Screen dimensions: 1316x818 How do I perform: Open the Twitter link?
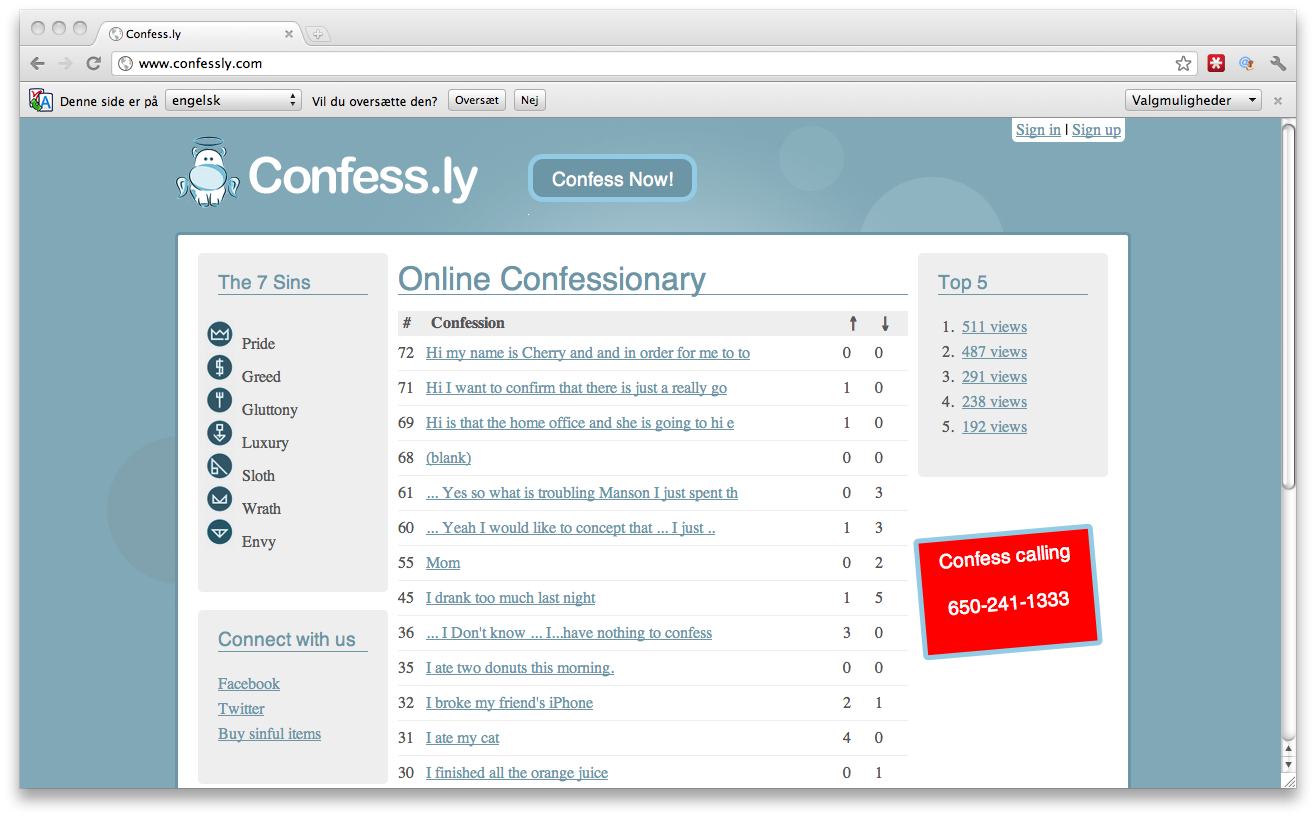(x=241, y=709)
